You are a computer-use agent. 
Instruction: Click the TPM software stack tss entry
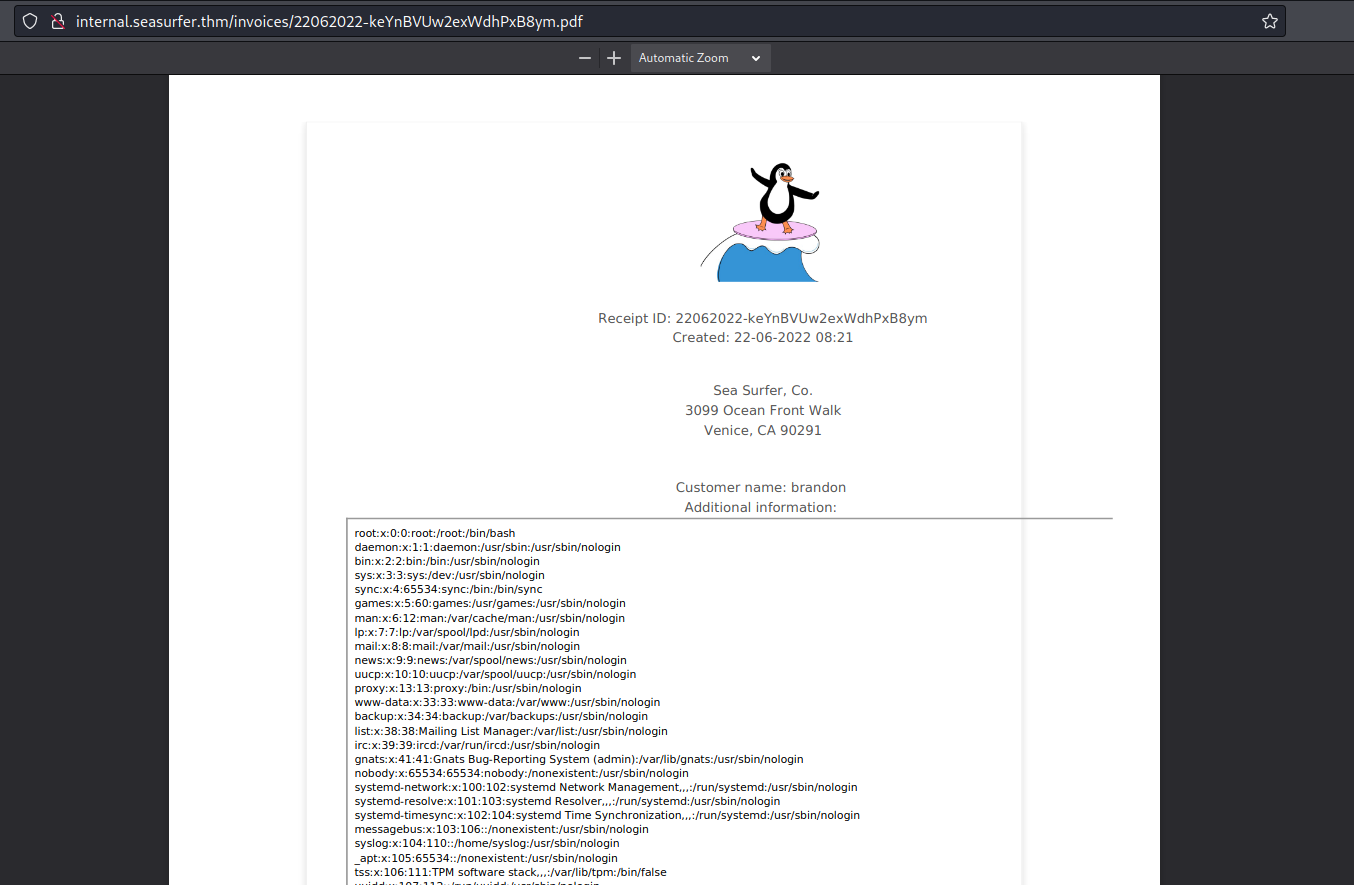510,872
